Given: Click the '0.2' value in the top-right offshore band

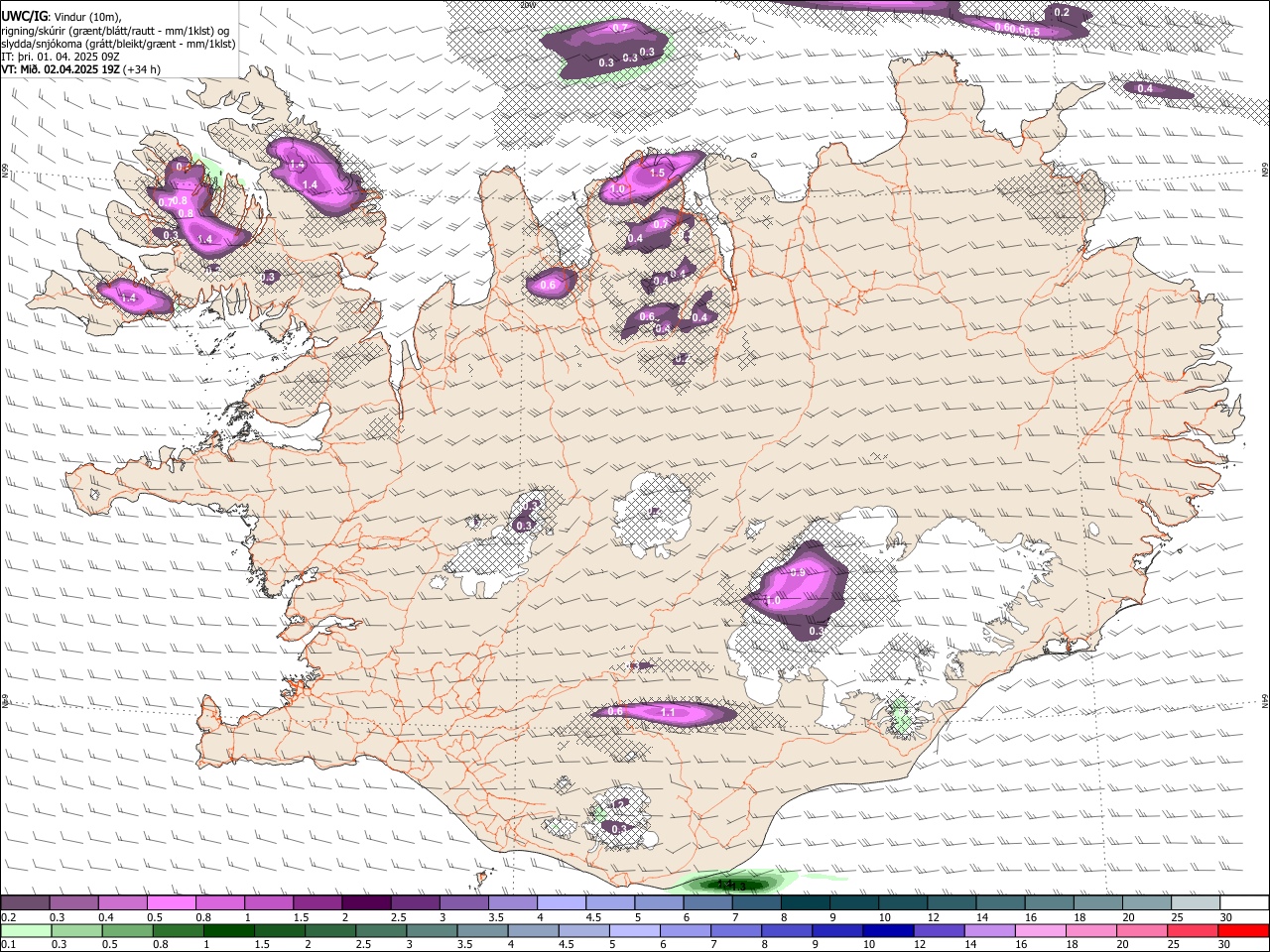Looking at the screenshot, I should coord(1062,12).
